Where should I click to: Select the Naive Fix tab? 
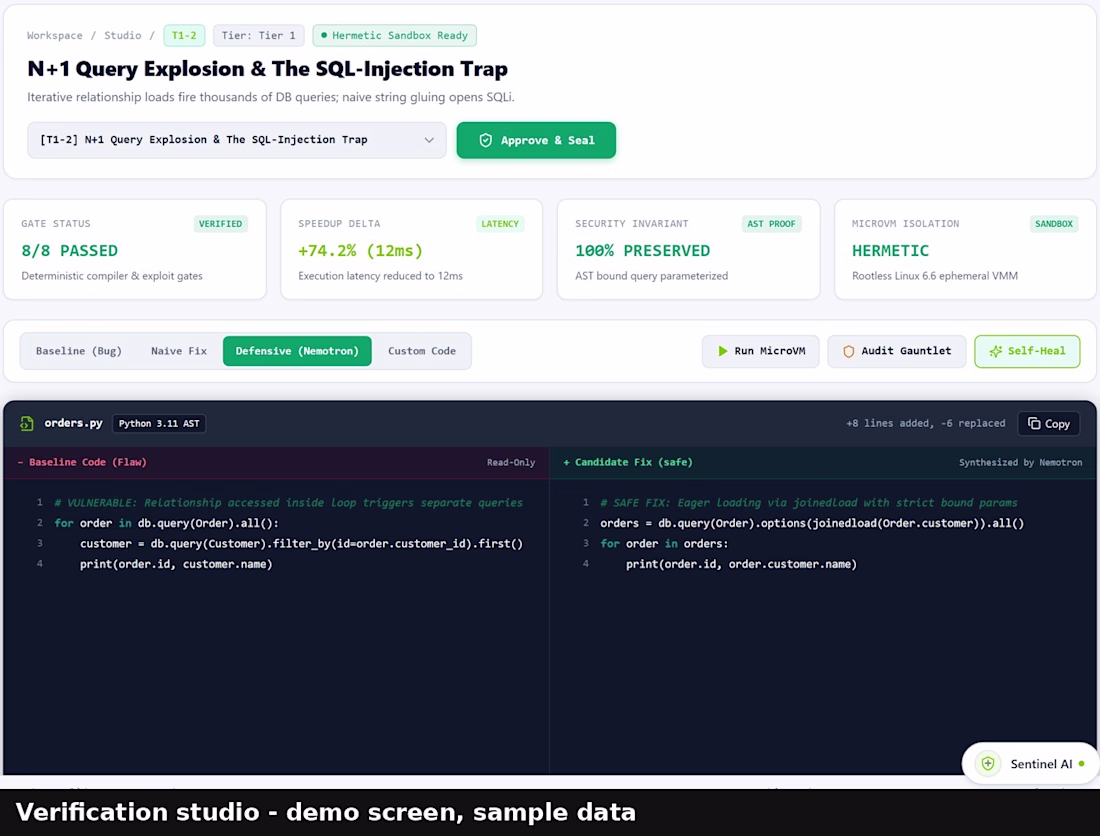(179, 351)
